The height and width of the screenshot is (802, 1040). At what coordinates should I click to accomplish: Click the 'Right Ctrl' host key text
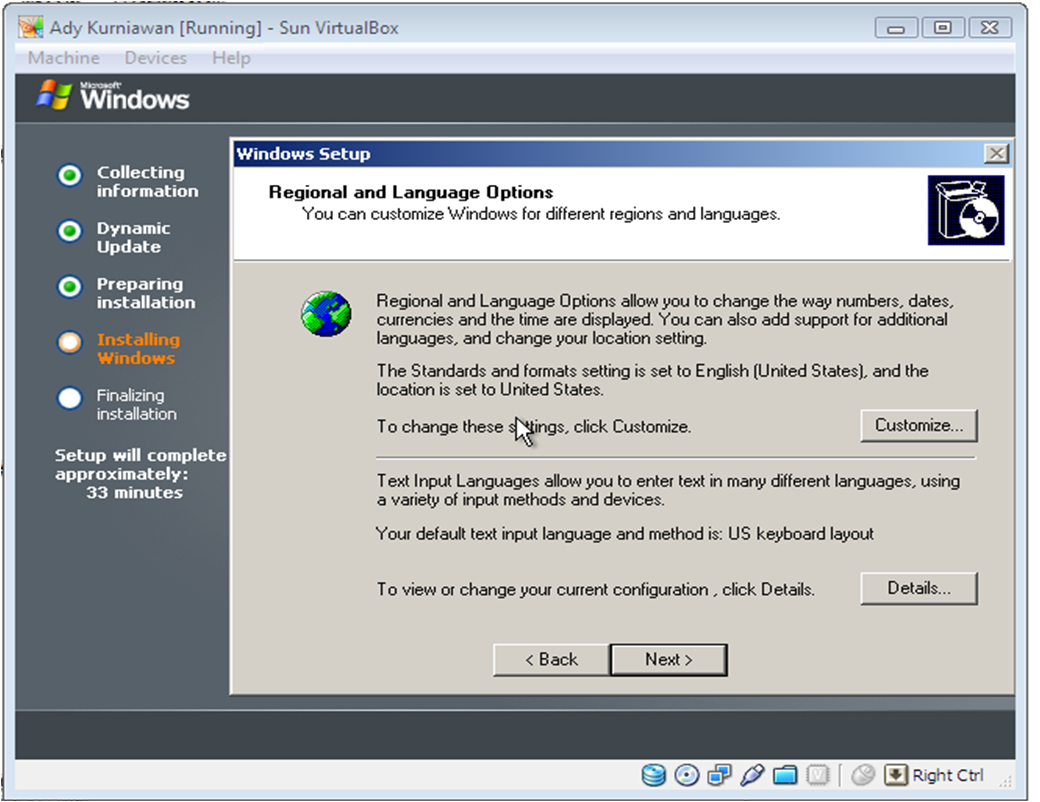(x=948, y=775)
